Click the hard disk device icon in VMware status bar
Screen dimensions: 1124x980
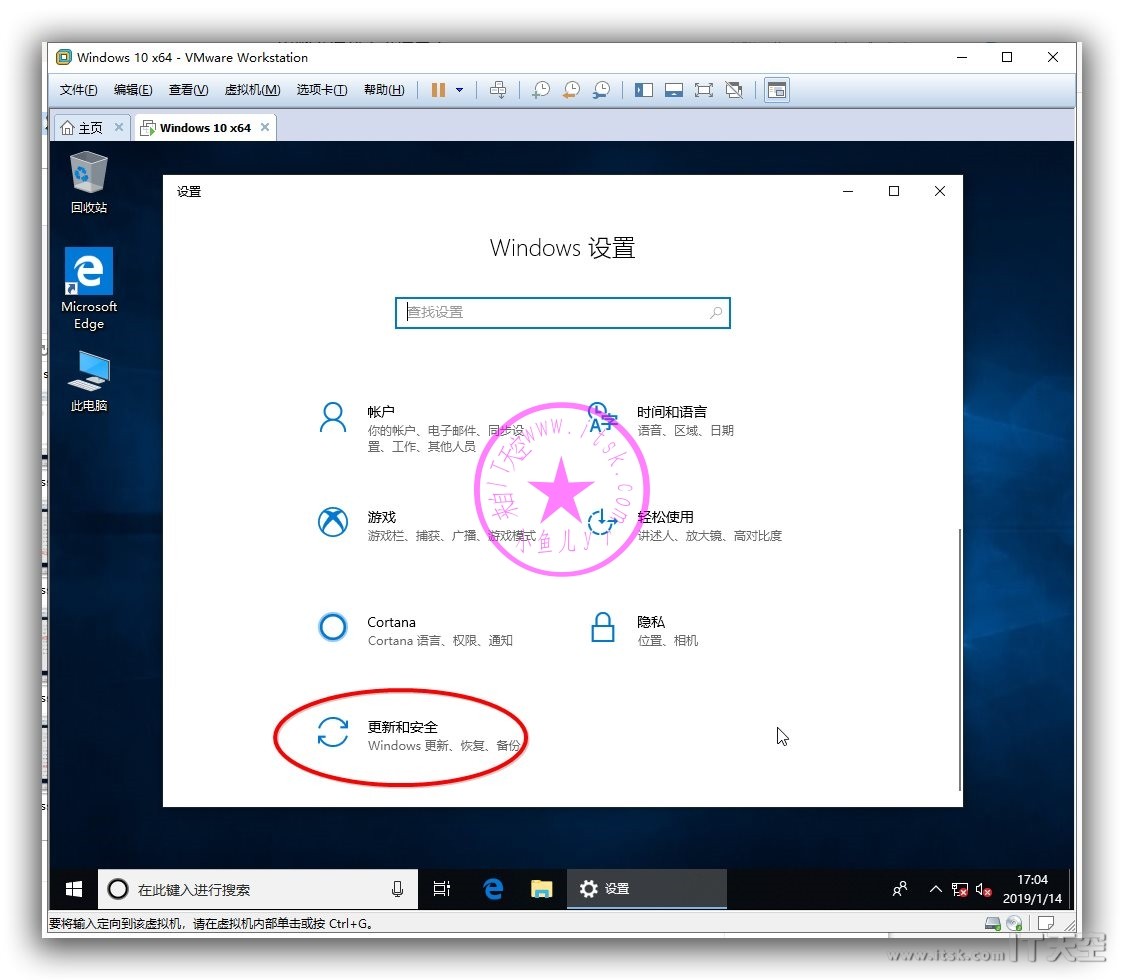[993, 924]
